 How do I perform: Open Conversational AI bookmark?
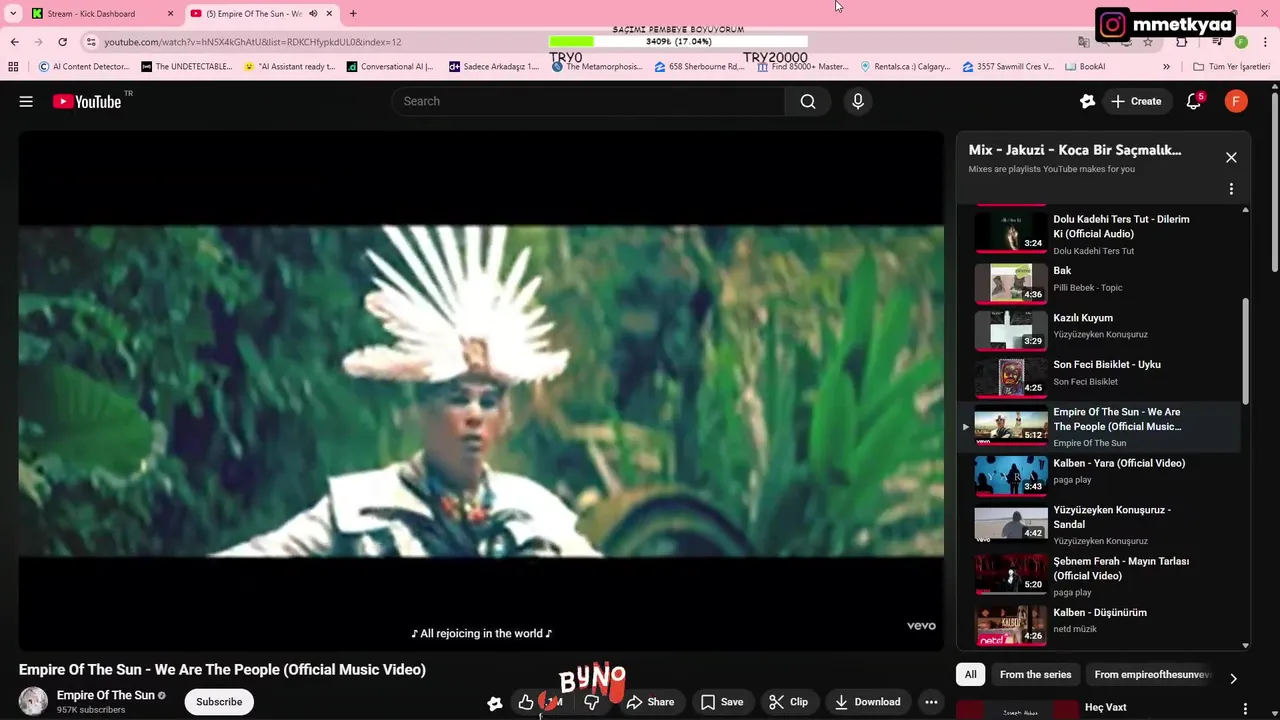(x=391, y=67)
